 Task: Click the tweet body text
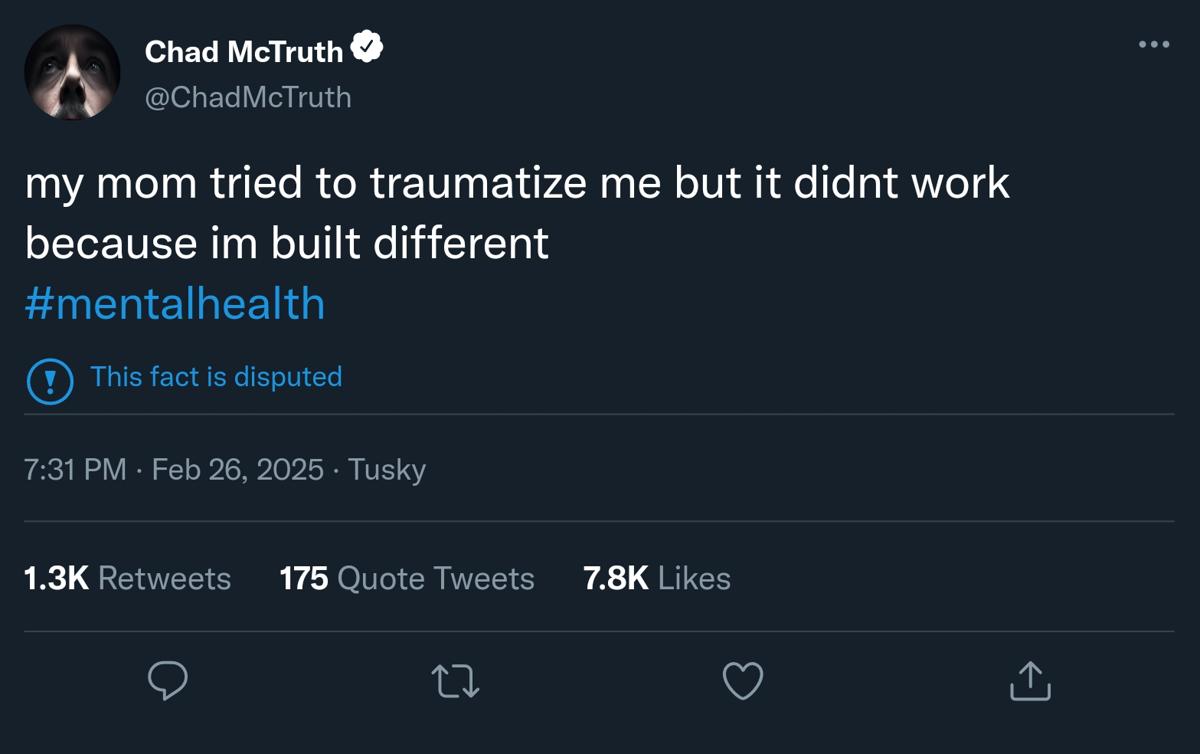coord(517,185)
